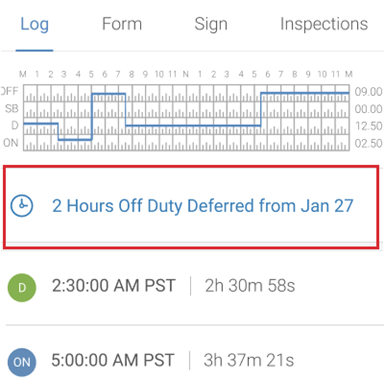
Task: Open the Inspections tab
Action: (324, 24)
